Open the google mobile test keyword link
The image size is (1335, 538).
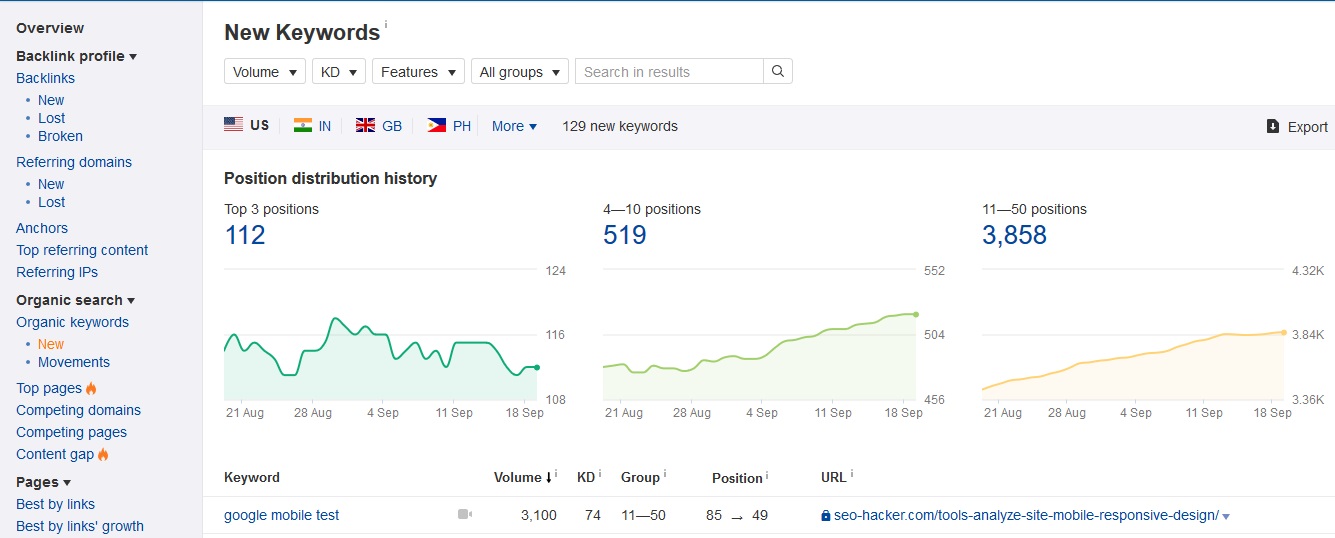click(x=281, y=515)
